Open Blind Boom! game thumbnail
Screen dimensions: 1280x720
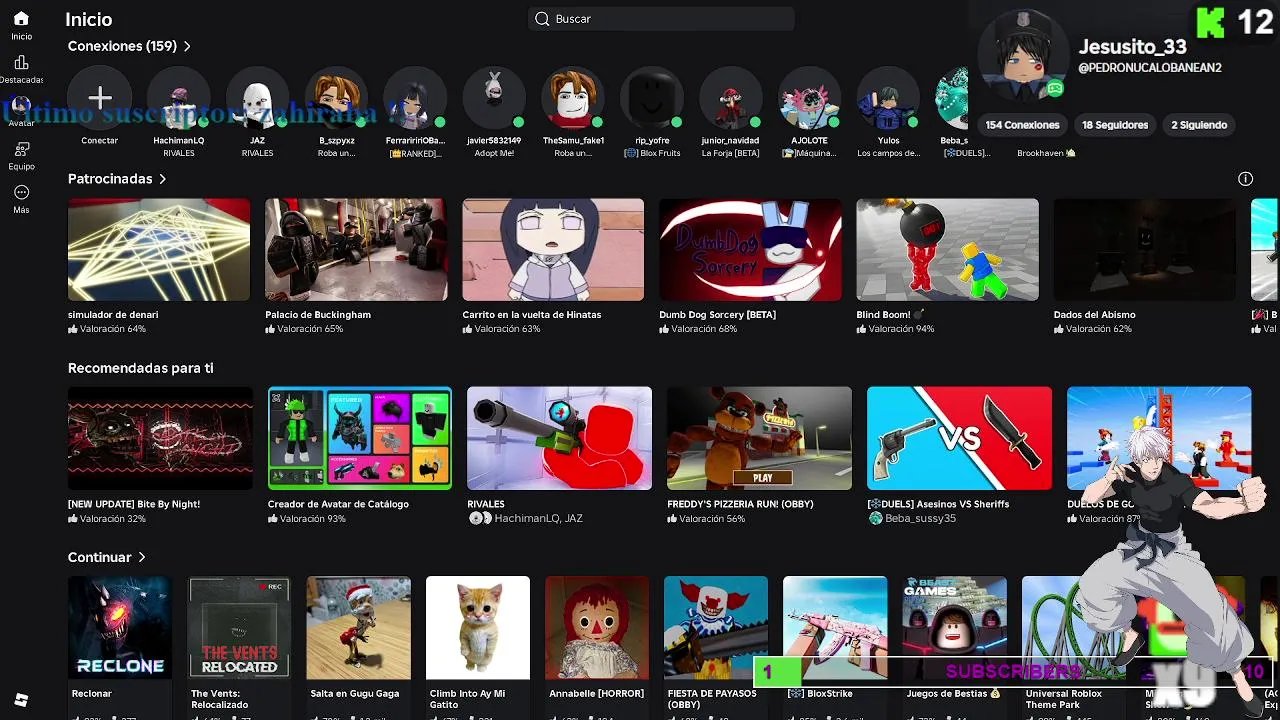click(x=947, y=250)
